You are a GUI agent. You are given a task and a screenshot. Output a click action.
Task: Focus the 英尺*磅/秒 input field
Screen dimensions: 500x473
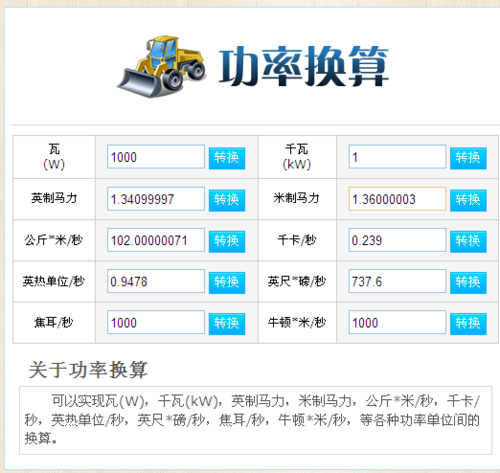pos(397,281)
